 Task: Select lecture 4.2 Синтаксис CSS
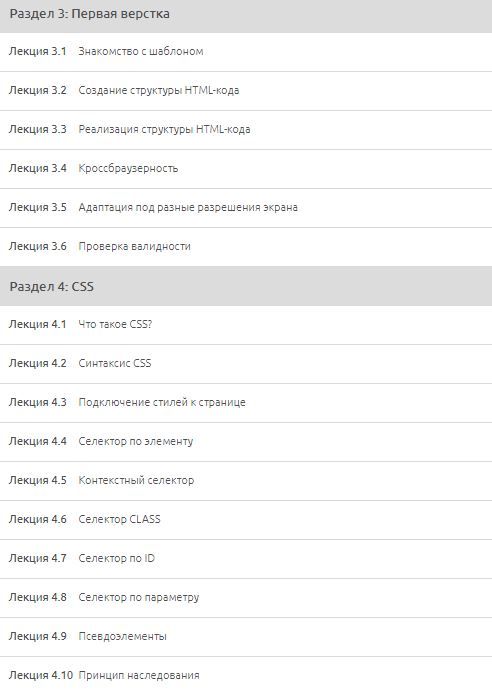click(x=246, y=363)
